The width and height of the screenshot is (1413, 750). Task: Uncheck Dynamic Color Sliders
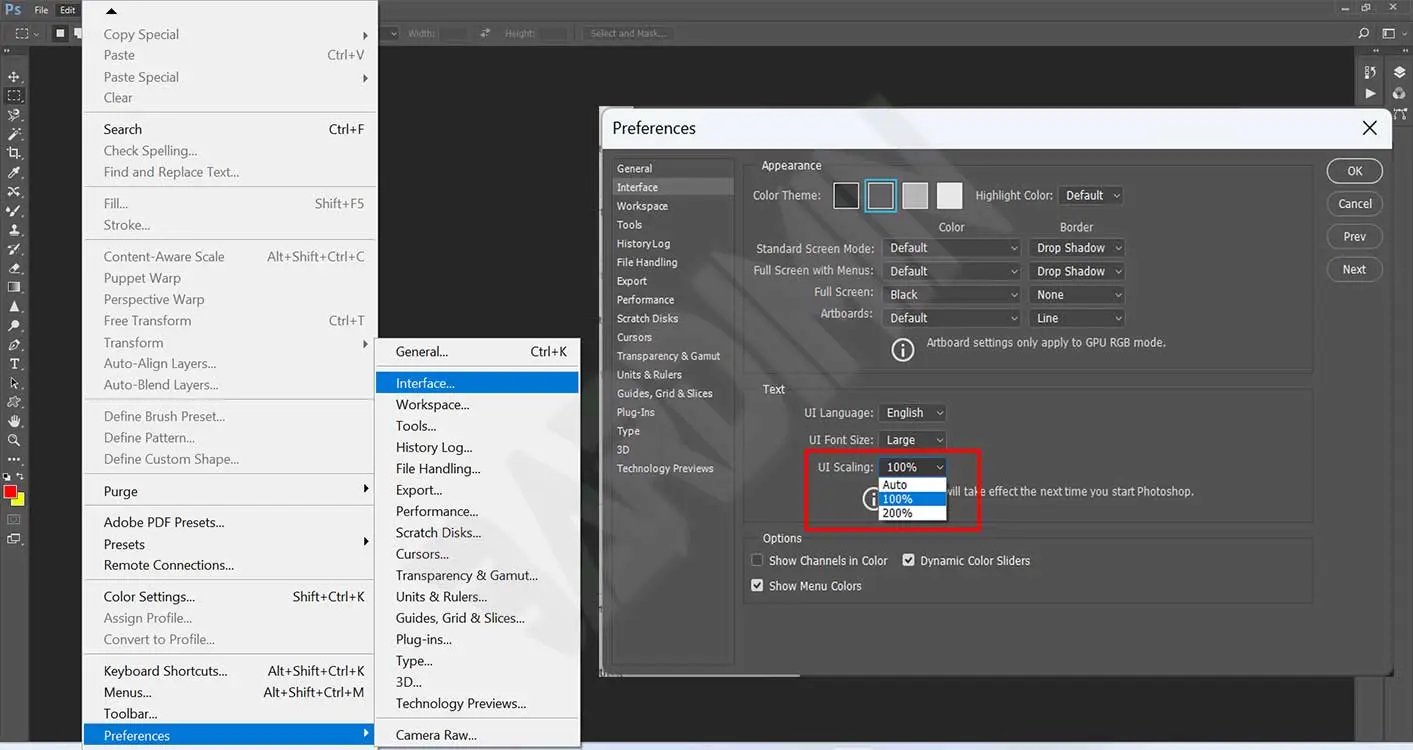coord(909,561)
